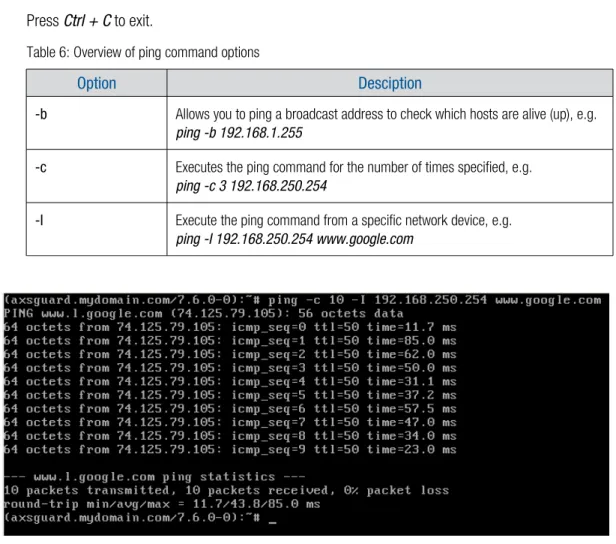The image size is (616, 544).
Task: Click the terminal row with icmp_seq=2 time=62.0 ms
Action: click(230, 355)
